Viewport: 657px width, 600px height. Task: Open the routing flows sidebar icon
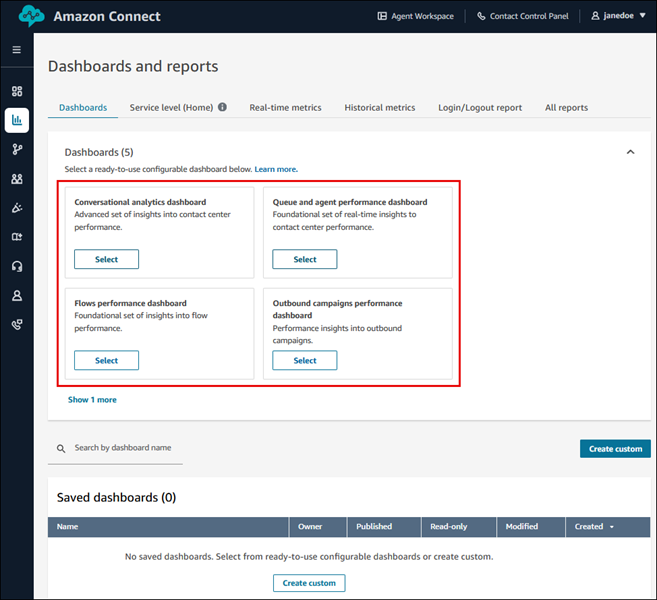tap(16, 149)
